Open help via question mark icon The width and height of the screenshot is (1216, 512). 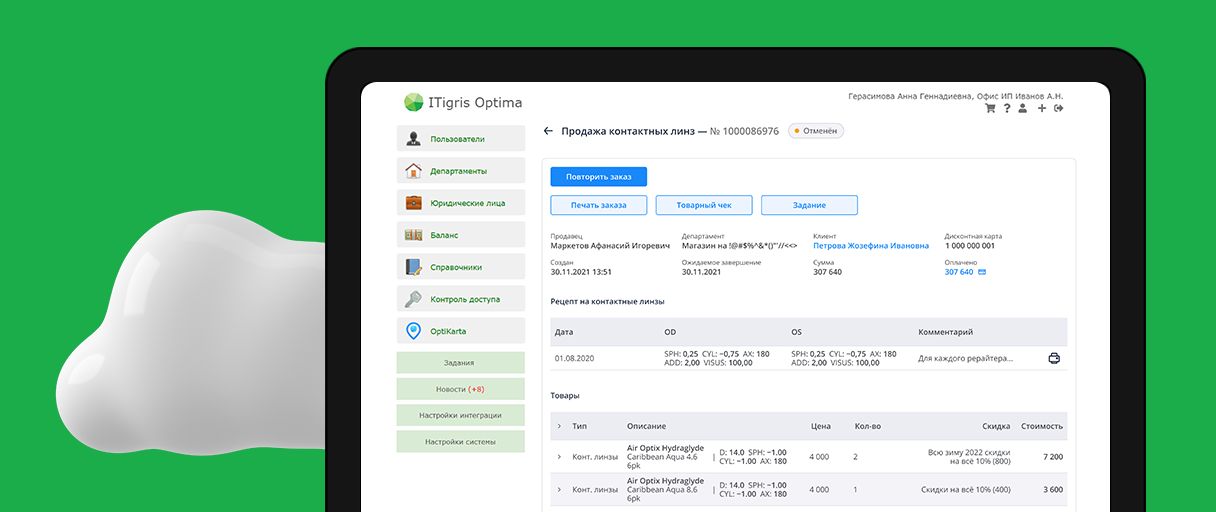coord(1007,108)
